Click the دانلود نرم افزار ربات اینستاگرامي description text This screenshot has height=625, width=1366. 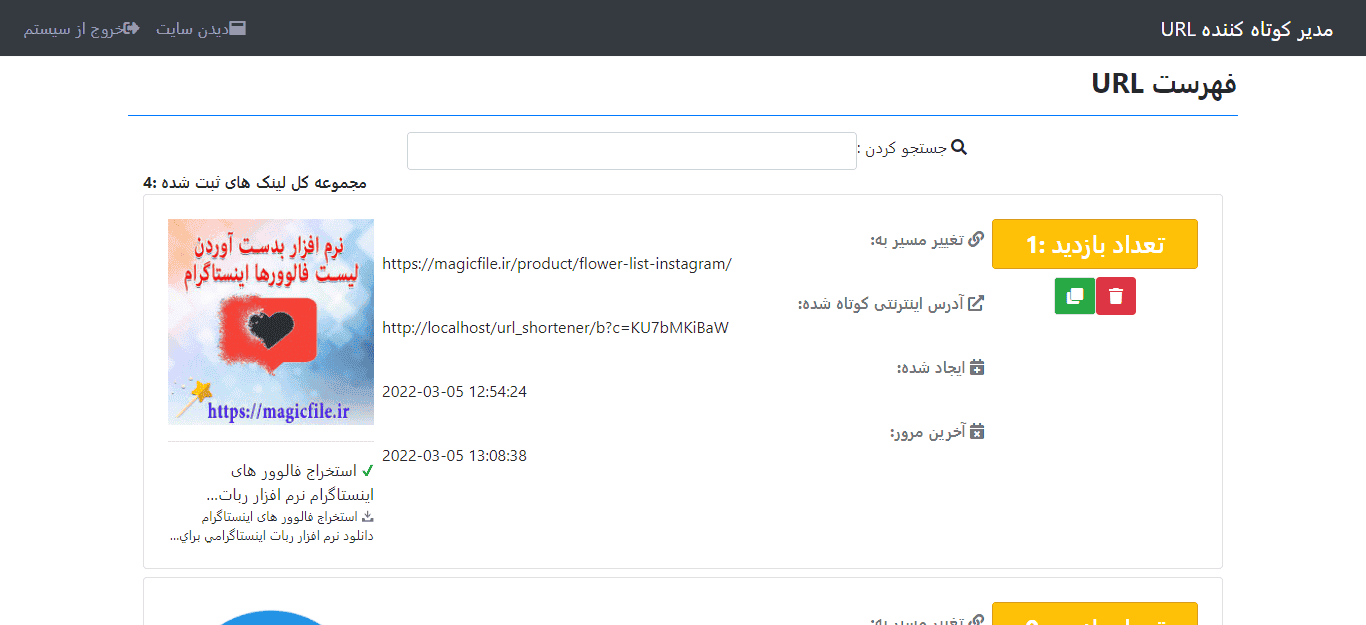tap(271, 536)
